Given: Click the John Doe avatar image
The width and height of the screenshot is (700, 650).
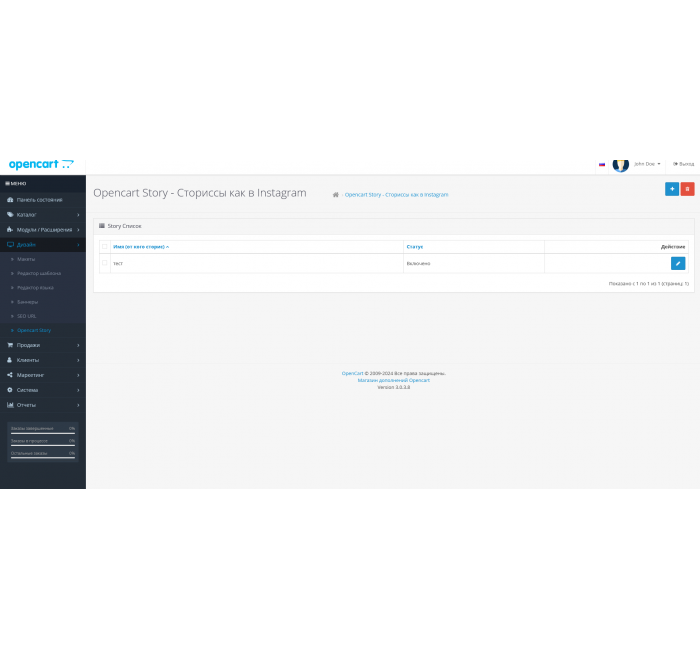Looking at the screenshot, I should pyautogui.click(x=621, y=164).
